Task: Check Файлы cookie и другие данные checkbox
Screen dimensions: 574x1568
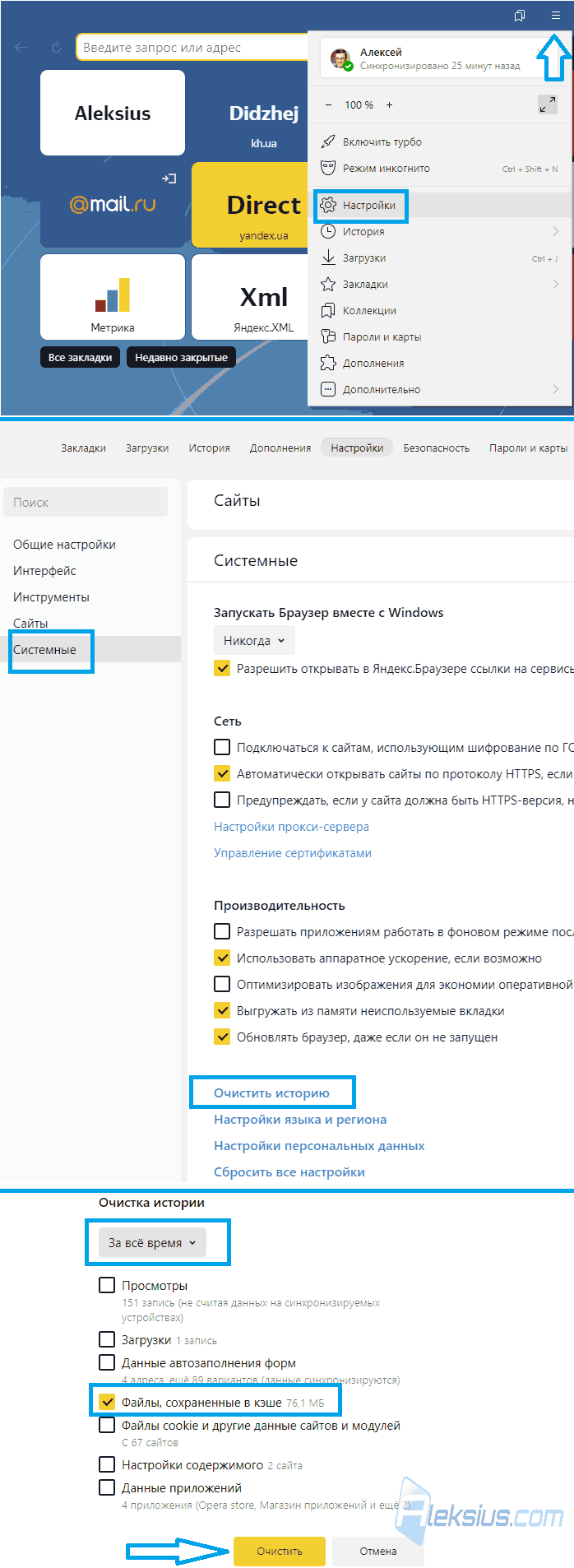Action: 107,1425
